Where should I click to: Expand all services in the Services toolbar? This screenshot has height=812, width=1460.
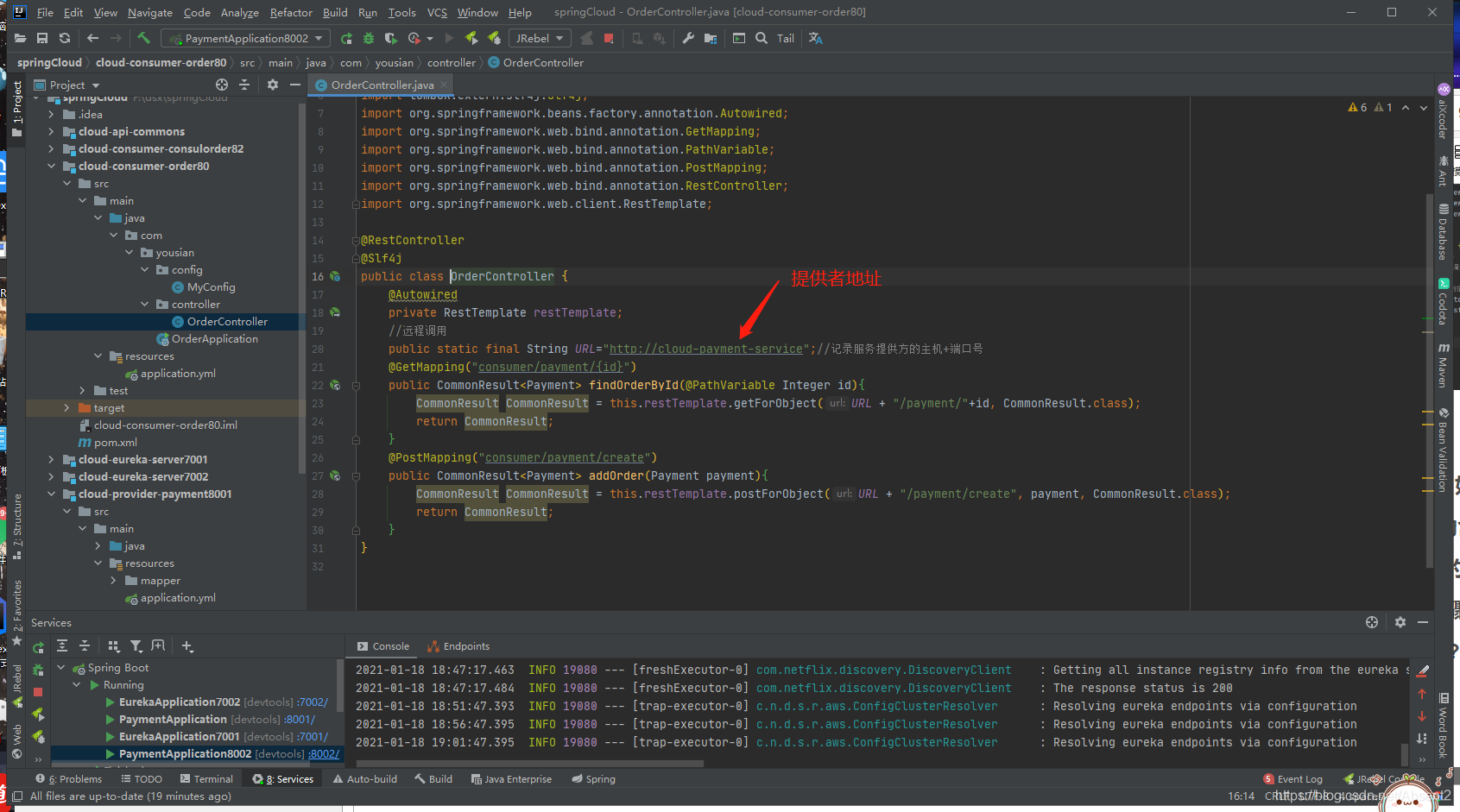click(62, 645)
